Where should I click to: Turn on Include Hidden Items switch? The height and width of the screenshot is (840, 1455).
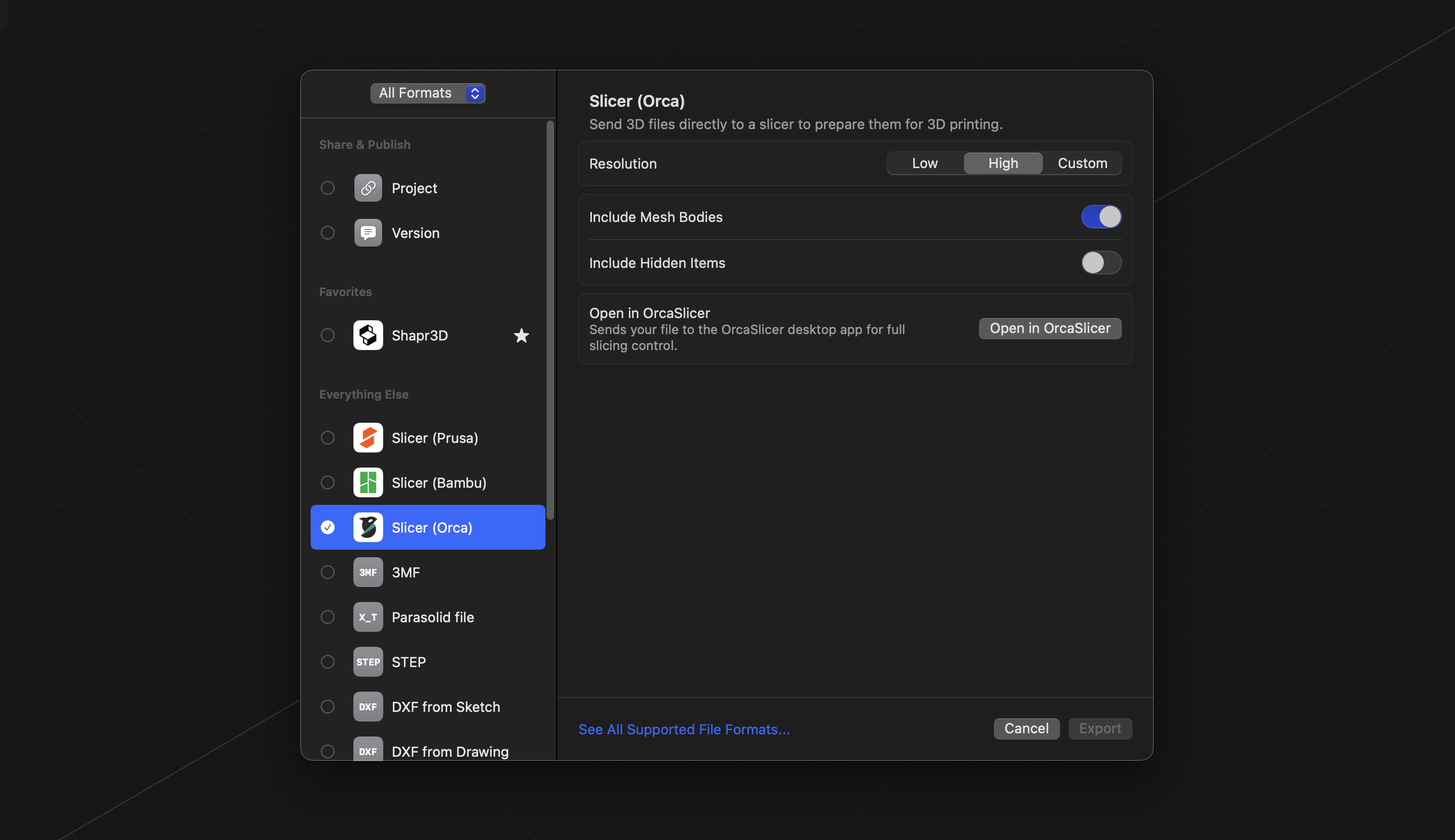(1101, 263)
